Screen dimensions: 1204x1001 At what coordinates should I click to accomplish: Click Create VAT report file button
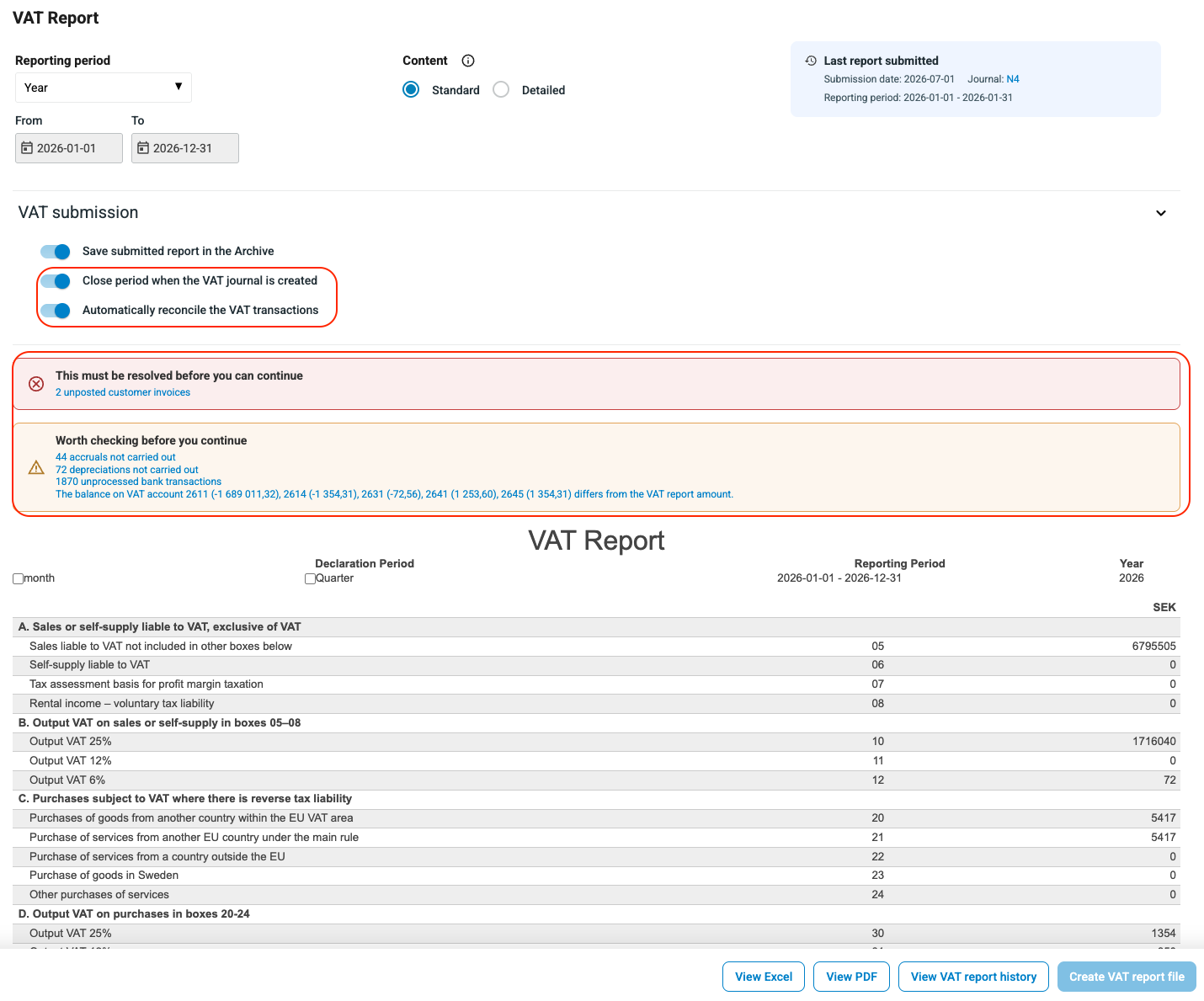1127,977
